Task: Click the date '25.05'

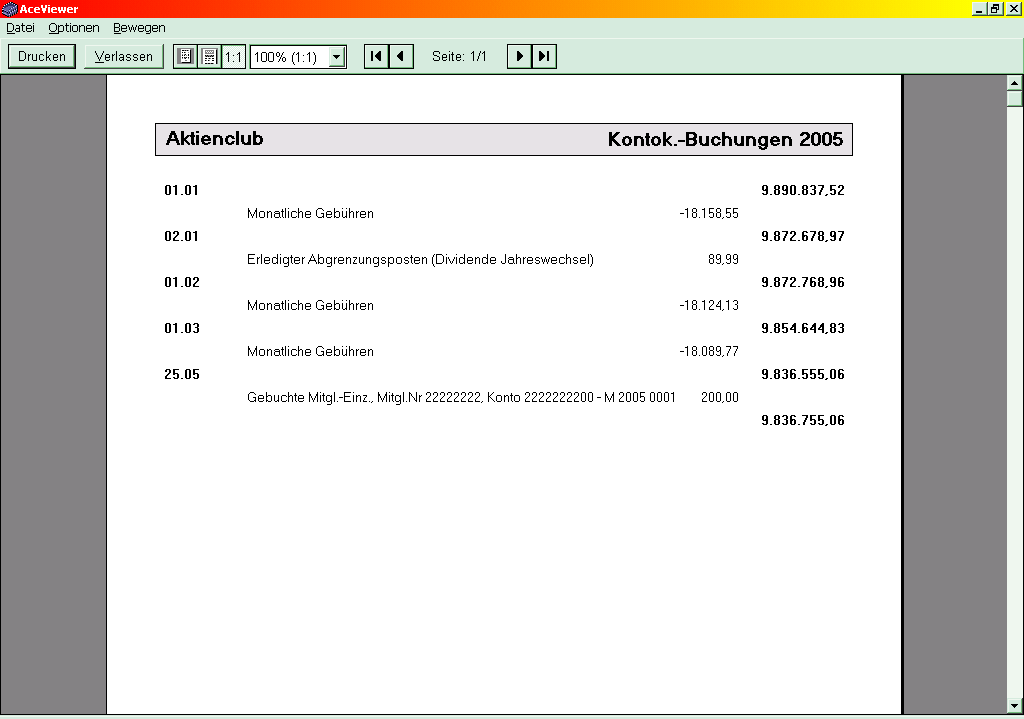Action: 182,374
